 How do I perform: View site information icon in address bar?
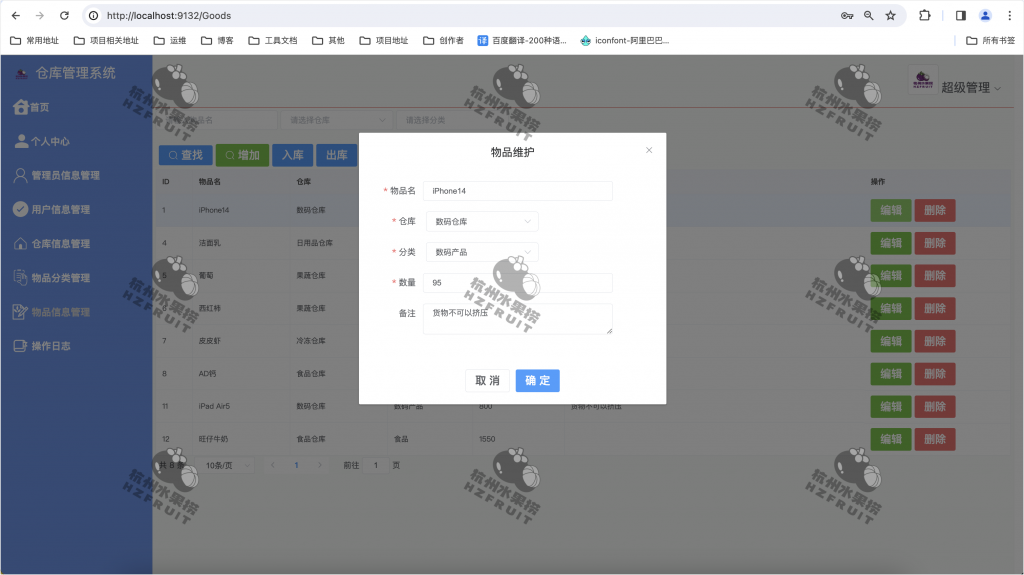(93, 15)
